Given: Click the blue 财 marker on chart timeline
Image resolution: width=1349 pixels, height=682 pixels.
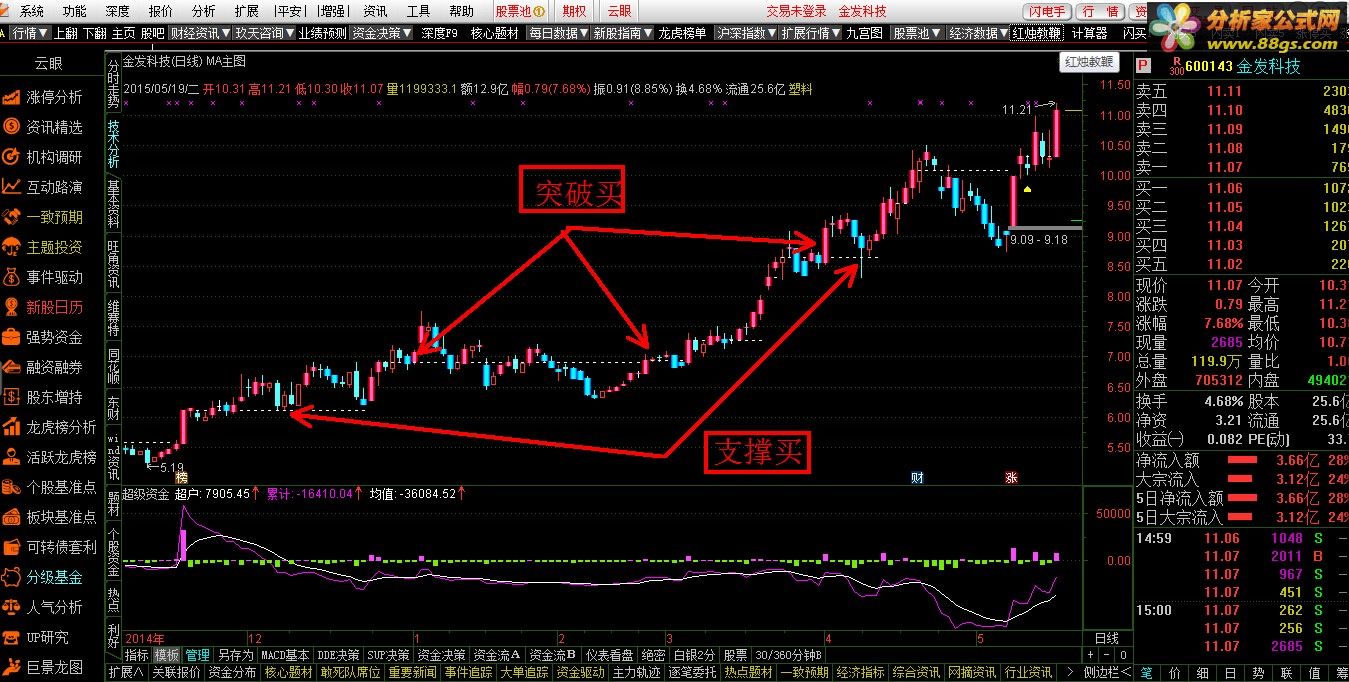Looking at the screenshot, I should [x=916, y=477].
